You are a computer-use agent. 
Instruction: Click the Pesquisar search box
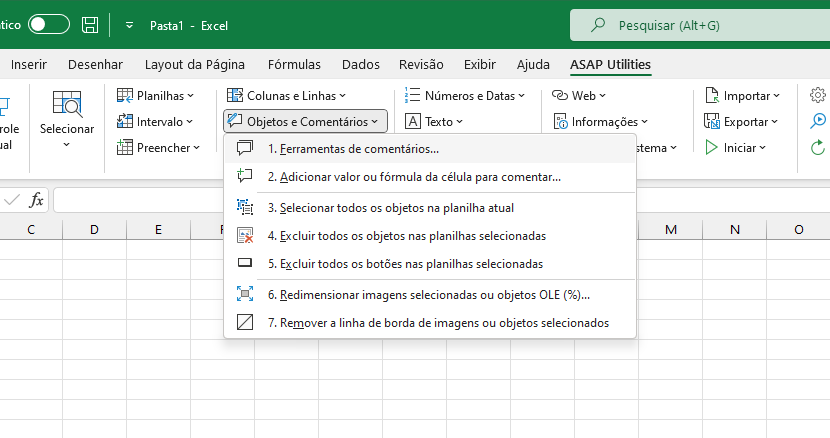700,25
